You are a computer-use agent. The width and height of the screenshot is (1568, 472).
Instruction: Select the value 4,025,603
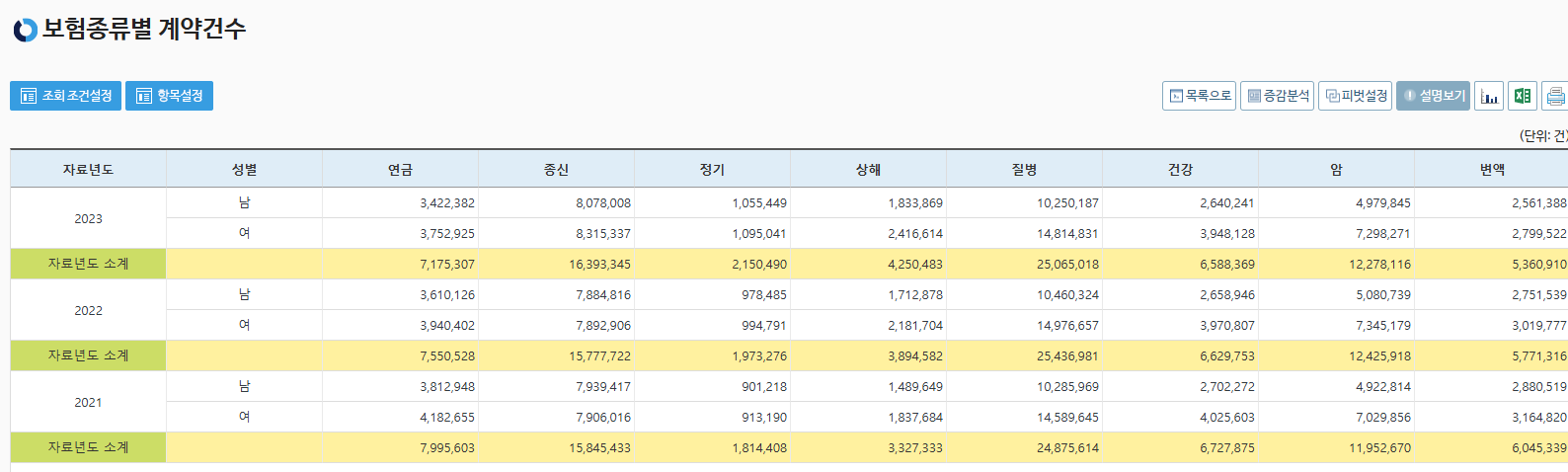[x=1227, y=418]
